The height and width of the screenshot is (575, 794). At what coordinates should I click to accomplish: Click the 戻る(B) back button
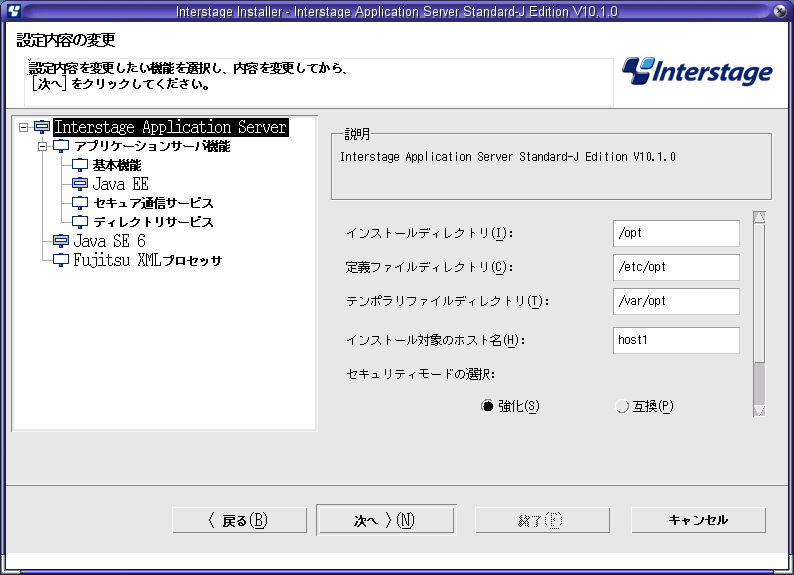240,520
